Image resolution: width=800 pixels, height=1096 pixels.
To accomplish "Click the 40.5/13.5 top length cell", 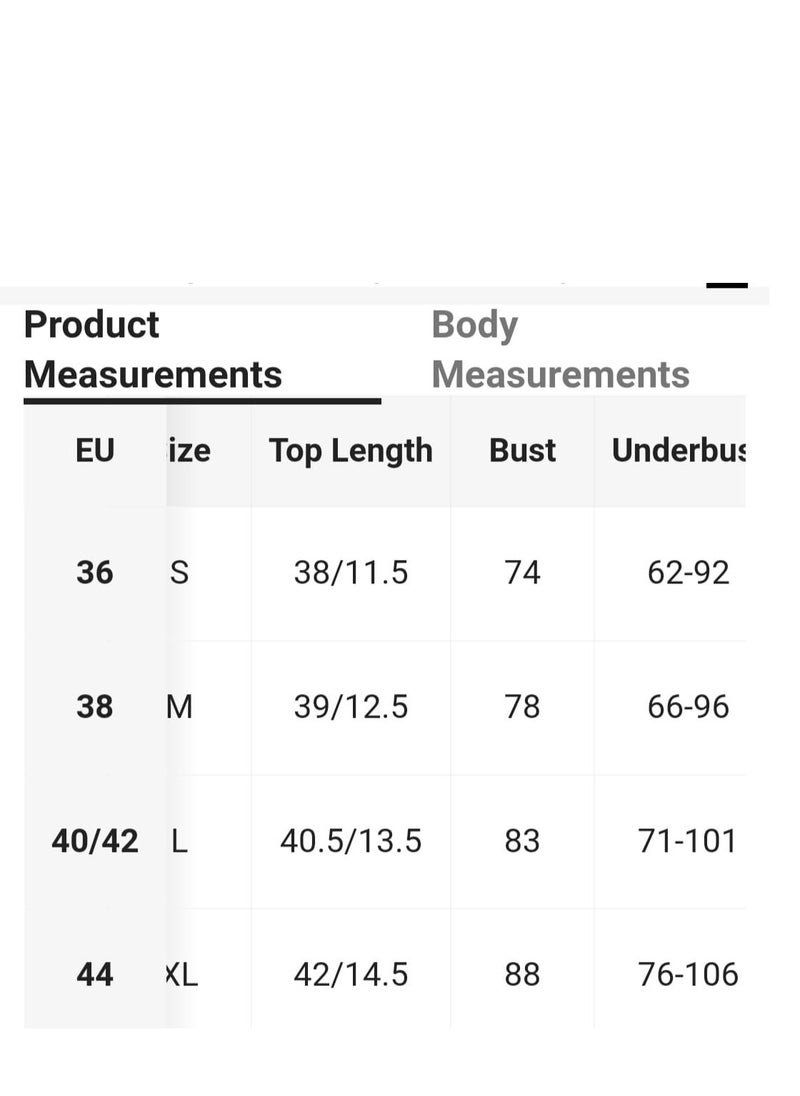I will click(x=351, y=841).
